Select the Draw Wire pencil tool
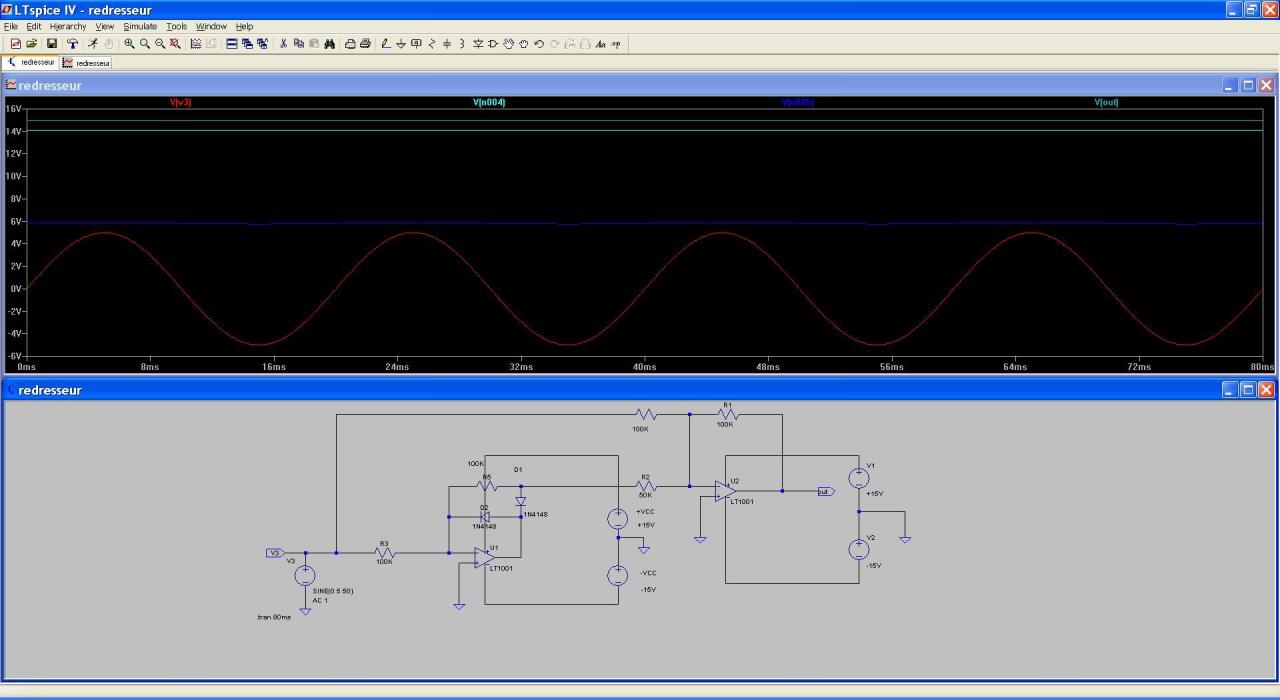This screenshot has width=1280, height=700. click(386, 44)
